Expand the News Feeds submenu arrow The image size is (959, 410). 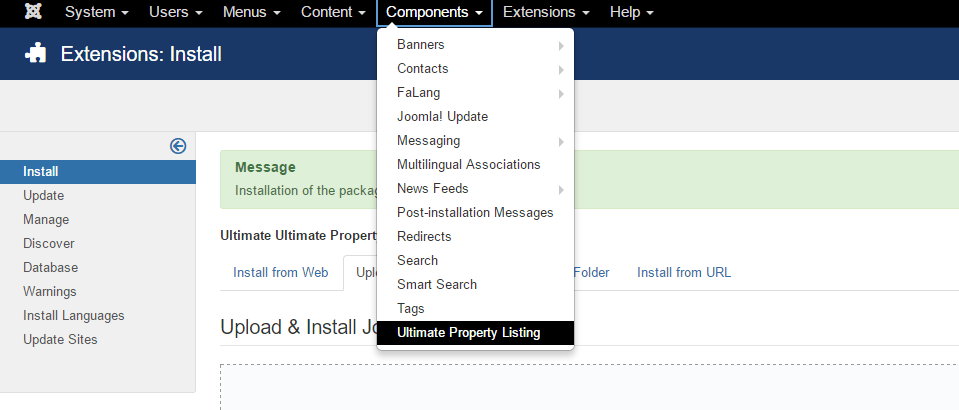point(561,190)
